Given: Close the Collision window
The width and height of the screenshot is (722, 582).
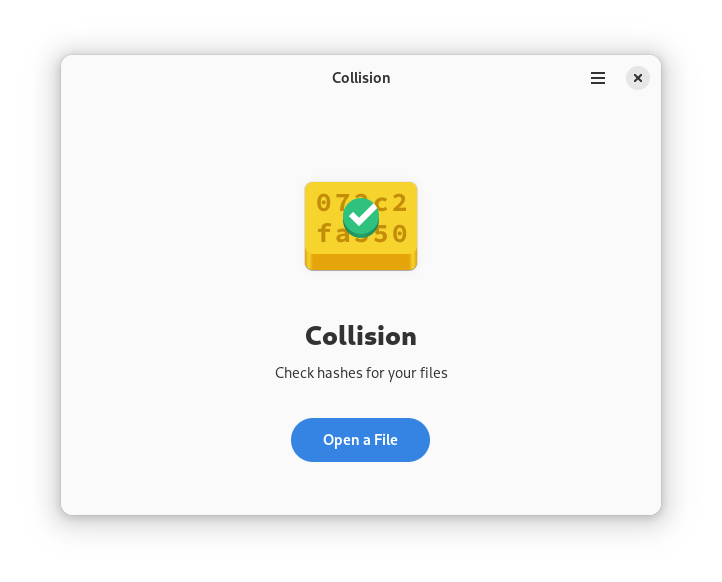Looking at the screenshot, I should (638, 78).
